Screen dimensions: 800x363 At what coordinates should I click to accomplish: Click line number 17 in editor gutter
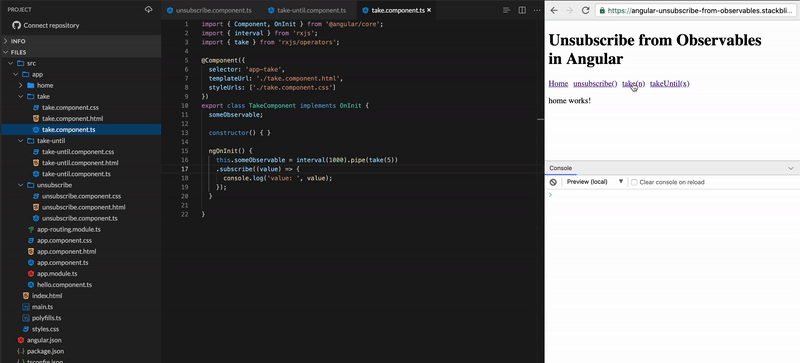[x=185, y=169]
